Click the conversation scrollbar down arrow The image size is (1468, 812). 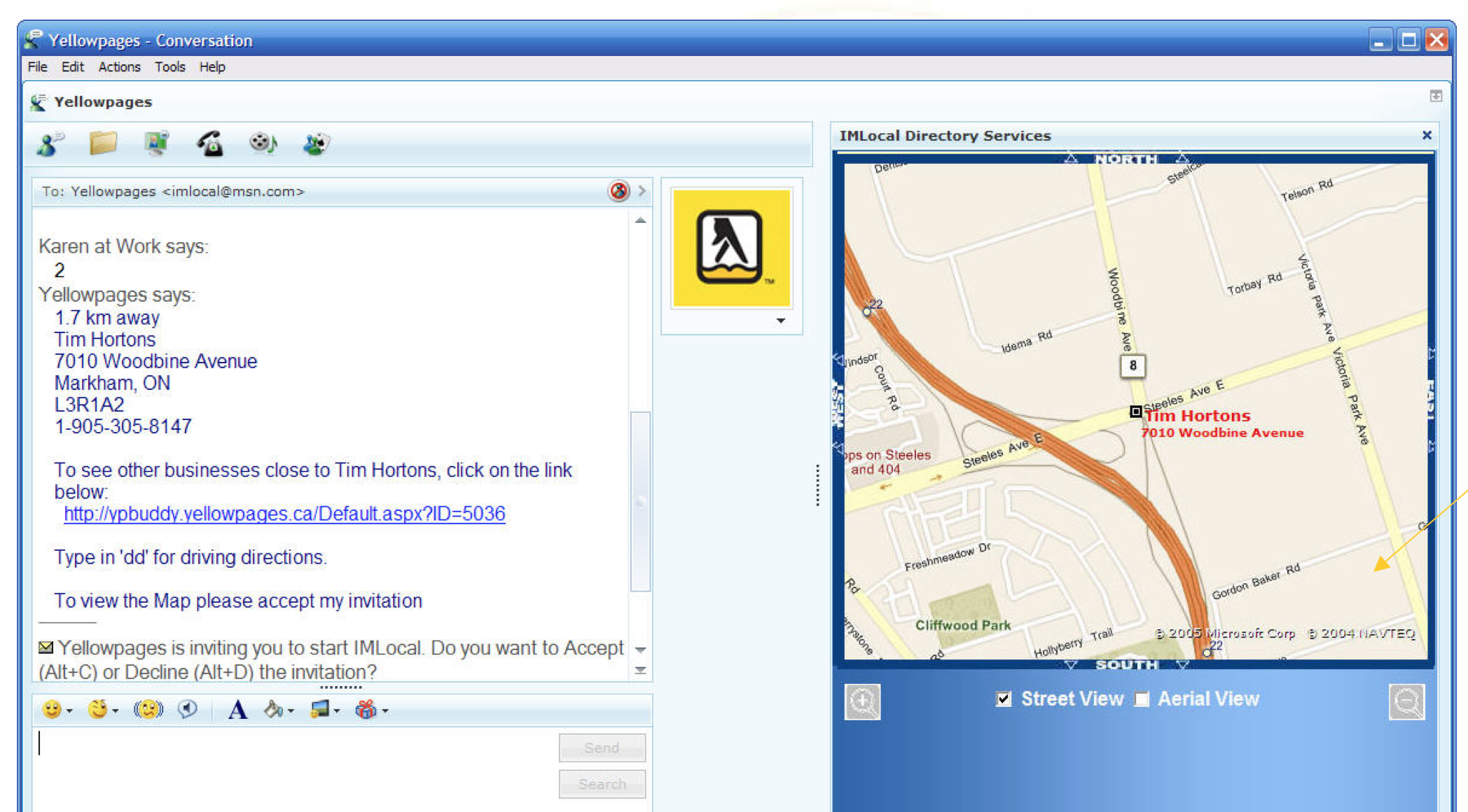(x=640, y=650)
